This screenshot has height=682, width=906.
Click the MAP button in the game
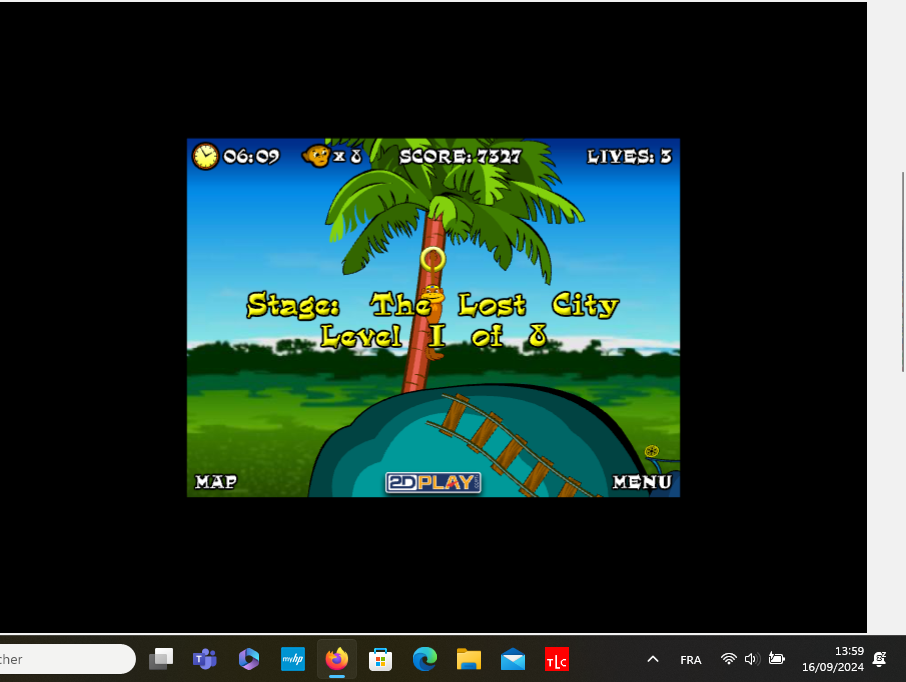[x=216, y=482]
